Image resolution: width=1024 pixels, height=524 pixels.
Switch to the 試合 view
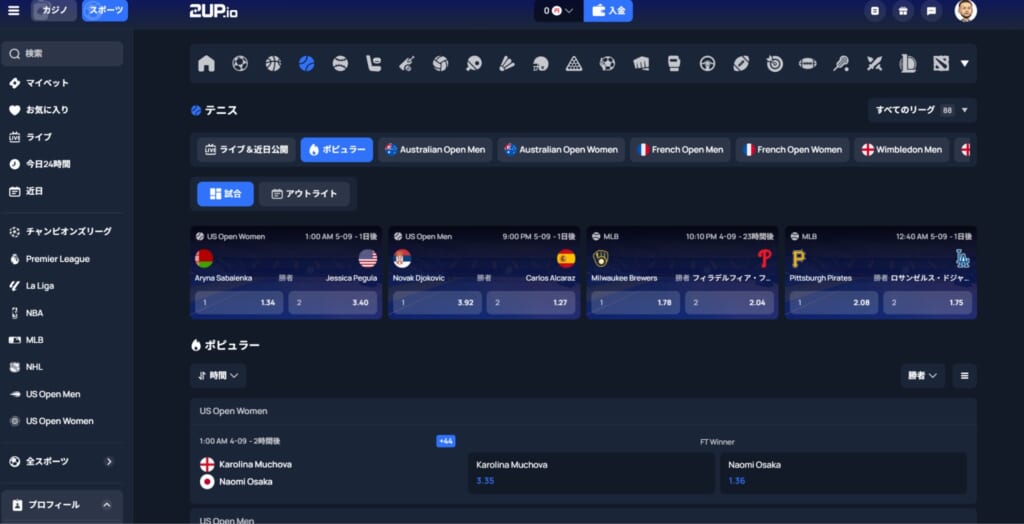225,193
